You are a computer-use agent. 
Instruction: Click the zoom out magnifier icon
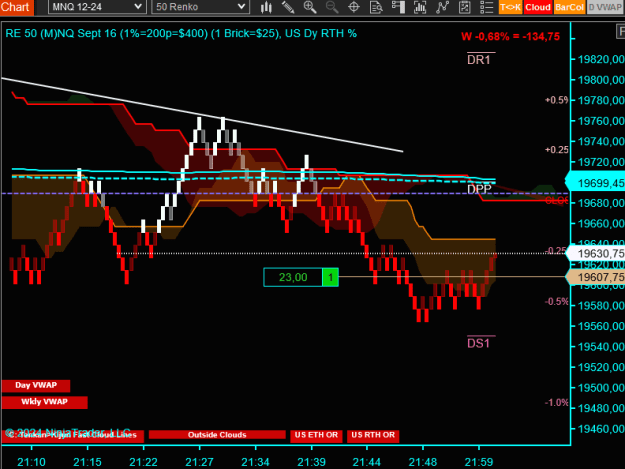coord(332,7)
